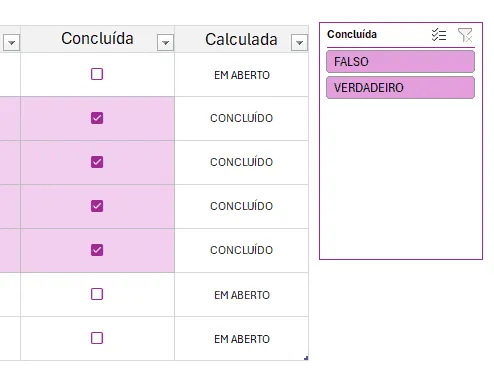Viewport: 494px width, 383px height.
Task: Select FALSO in the slicer
Action: 400,62
